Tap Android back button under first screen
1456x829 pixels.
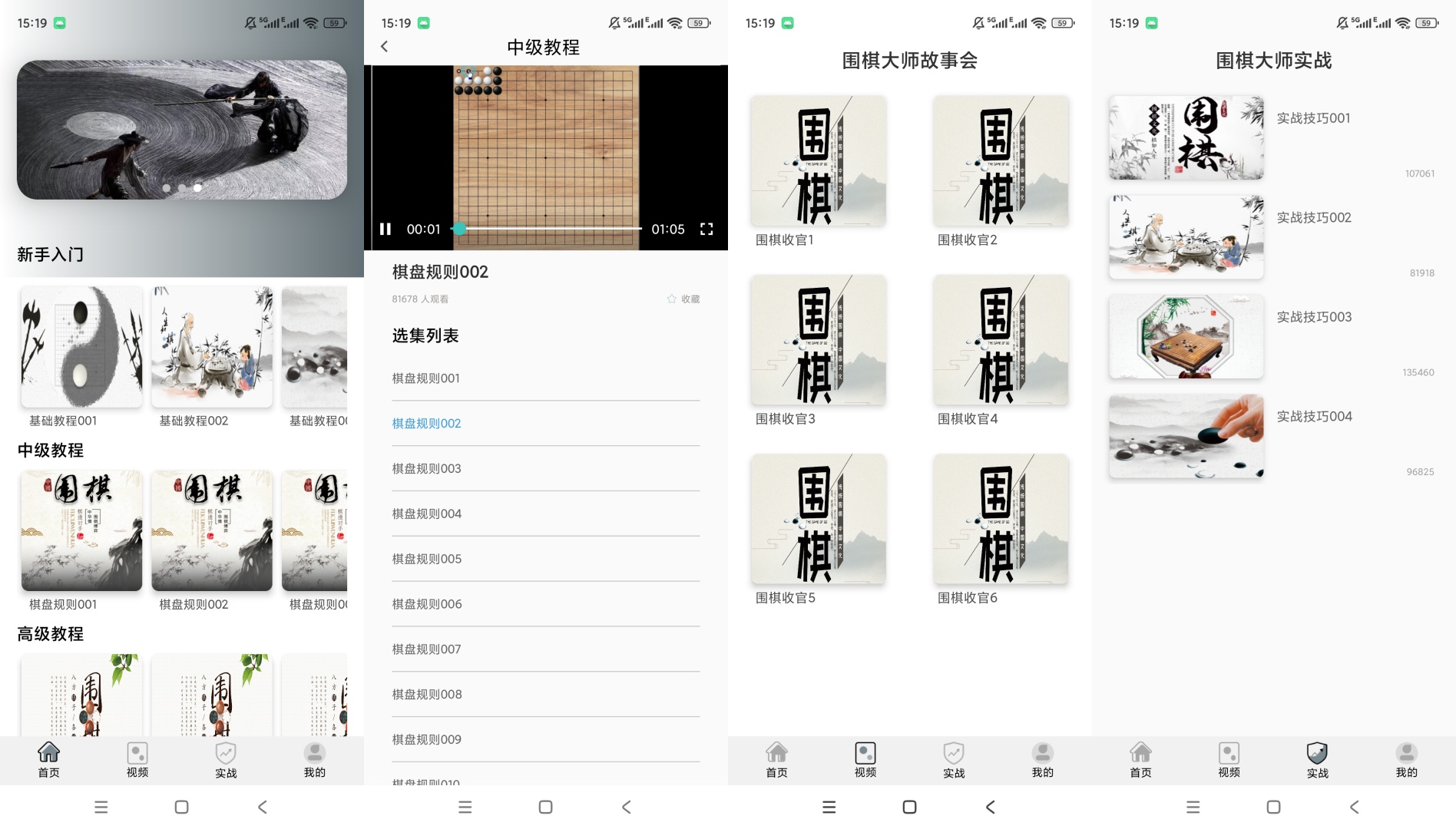pos(263,807)
